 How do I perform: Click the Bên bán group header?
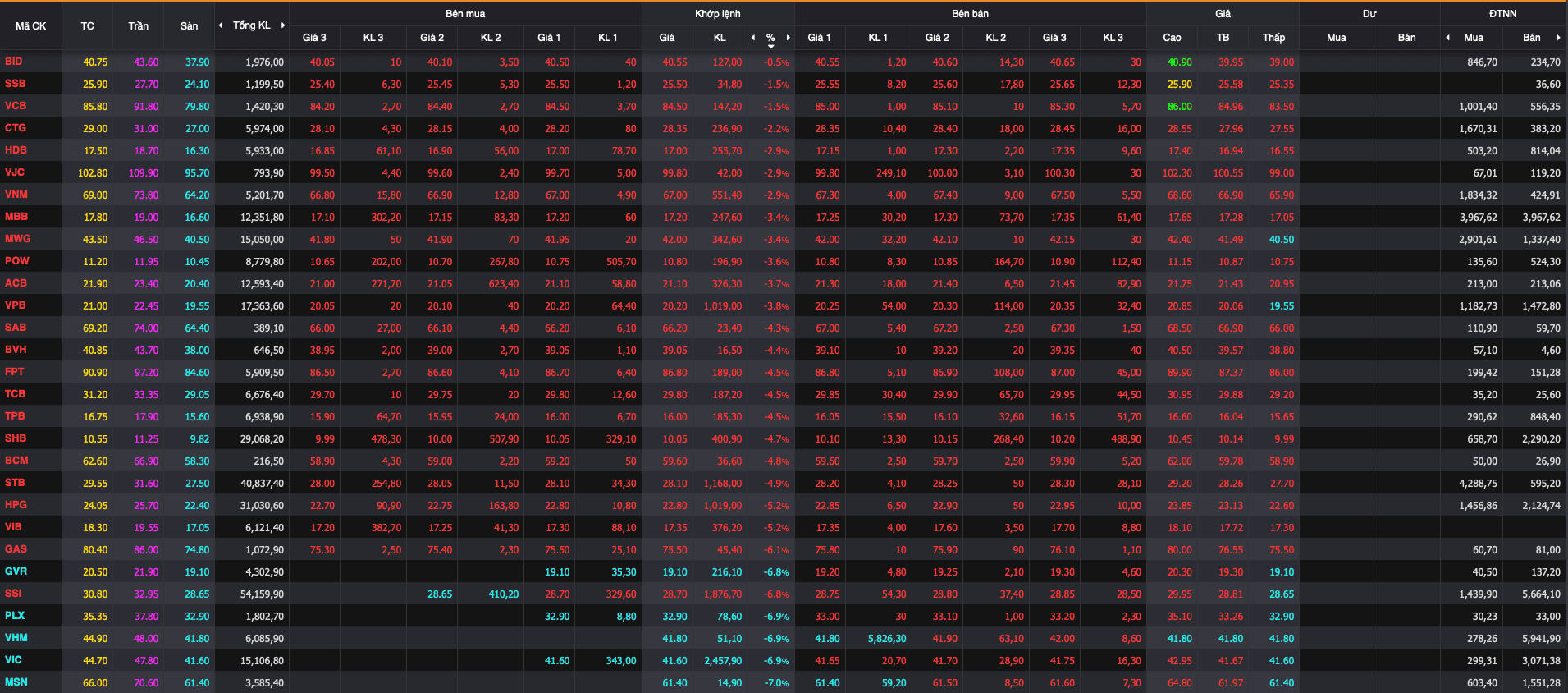(970, 14)
